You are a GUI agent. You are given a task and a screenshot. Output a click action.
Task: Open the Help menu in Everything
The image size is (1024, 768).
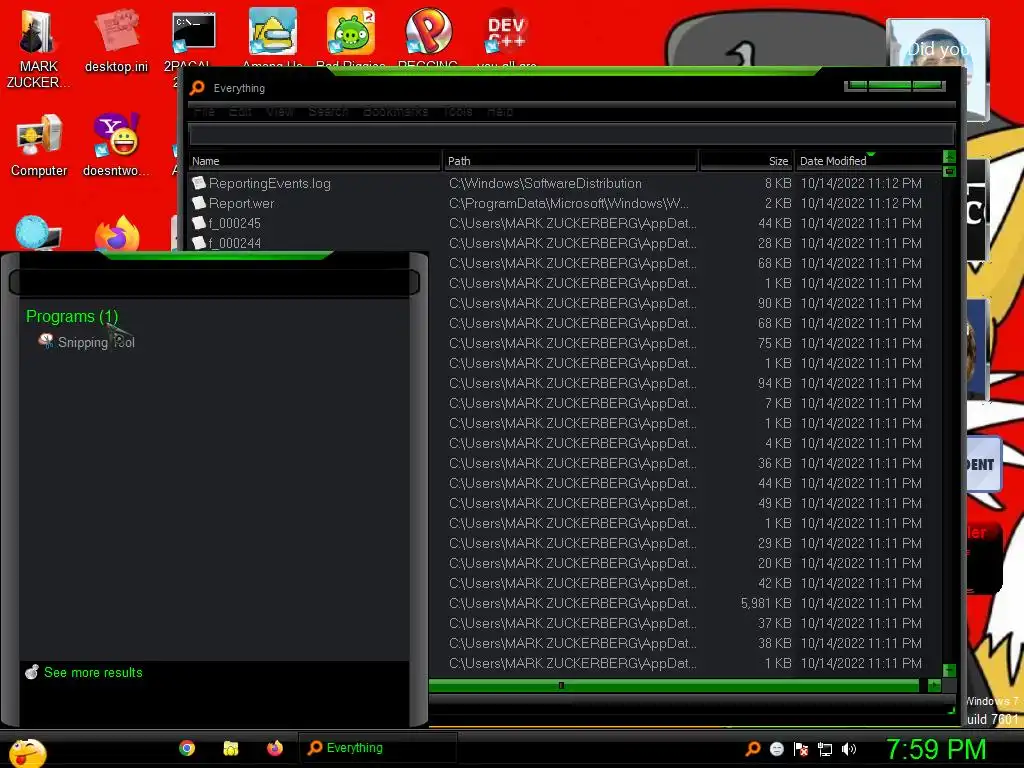coord(500,112)
